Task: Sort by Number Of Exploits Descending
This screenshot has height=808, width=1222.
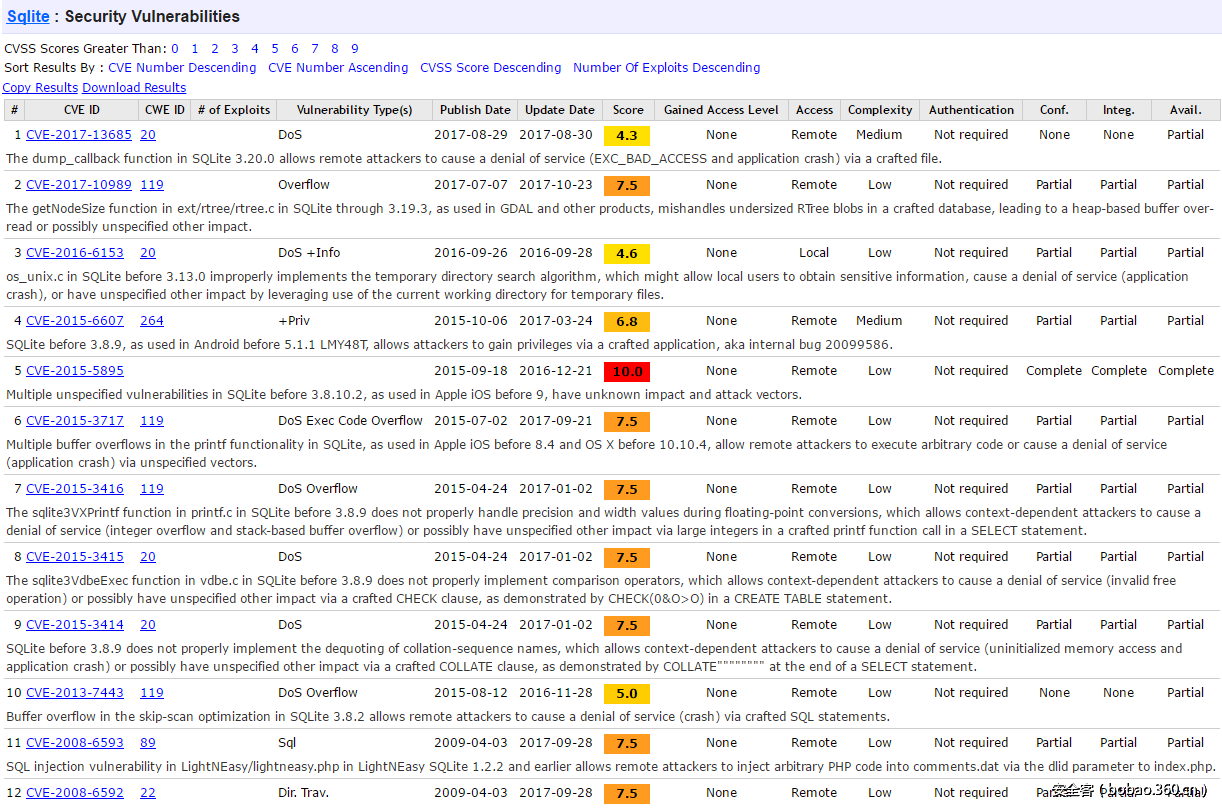Action: pos(666,67)
